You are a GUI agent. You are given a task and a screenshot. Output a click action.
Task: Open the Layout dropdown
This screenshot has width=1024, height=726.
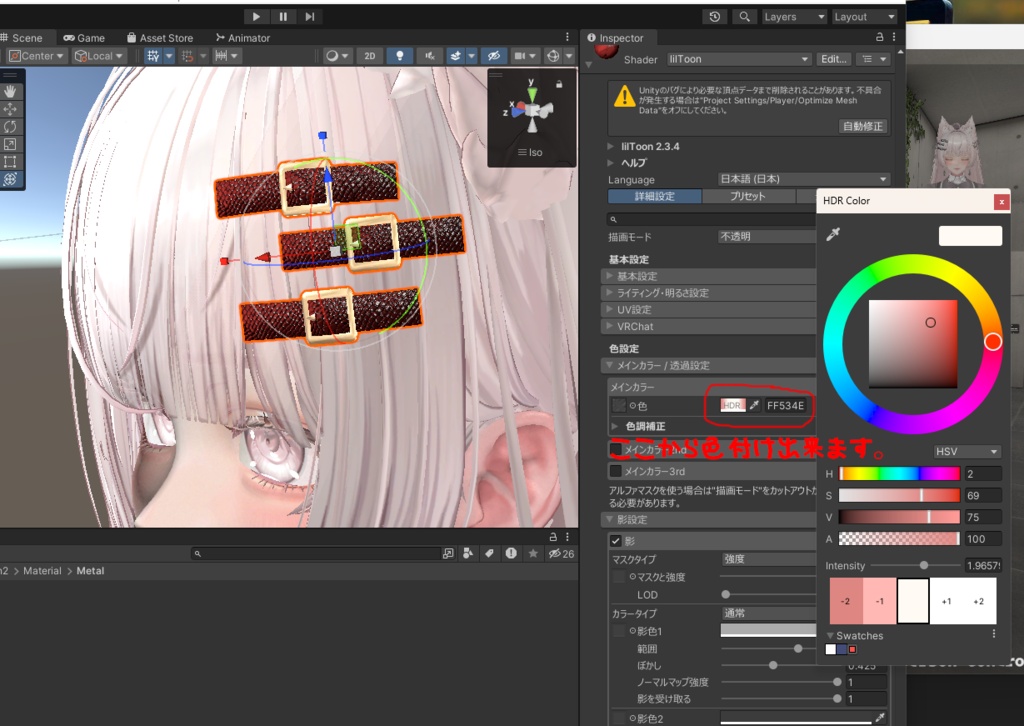click(864, 16)
